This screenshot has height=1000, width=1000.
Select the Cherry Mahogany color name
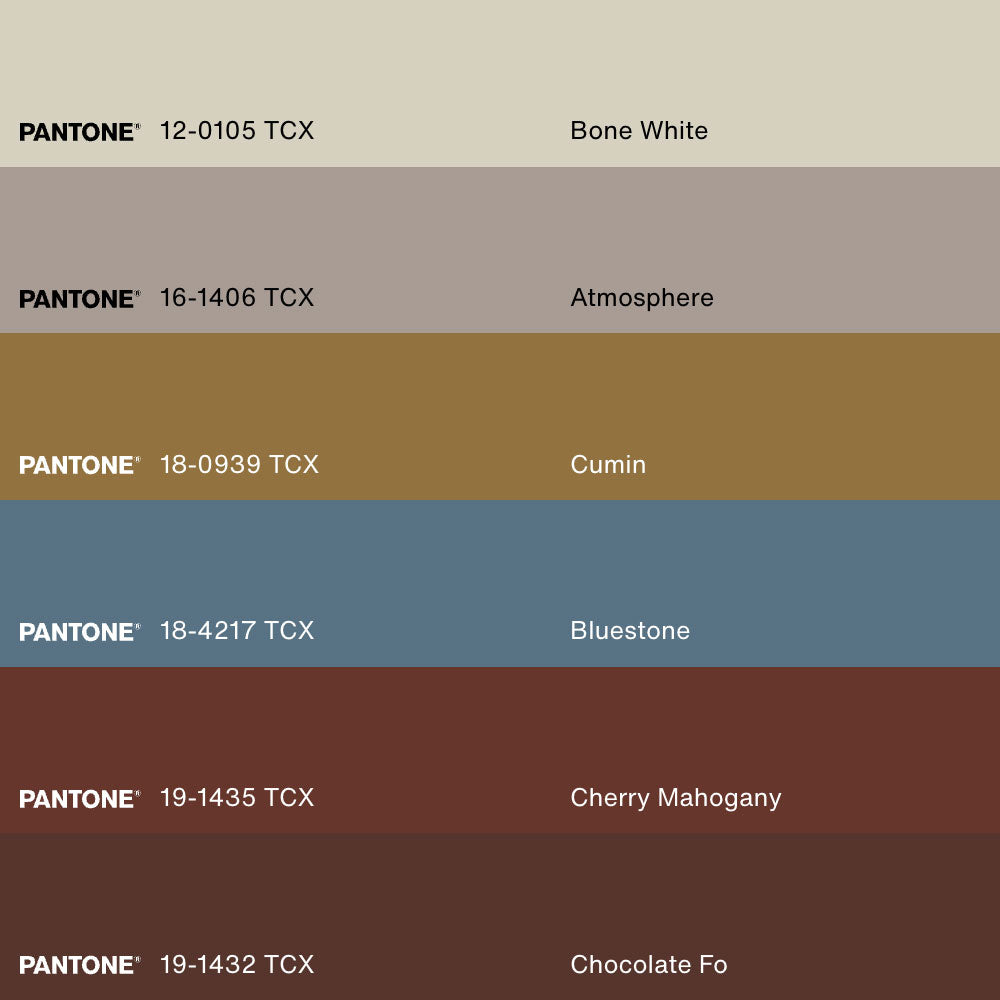coord(676,798)
